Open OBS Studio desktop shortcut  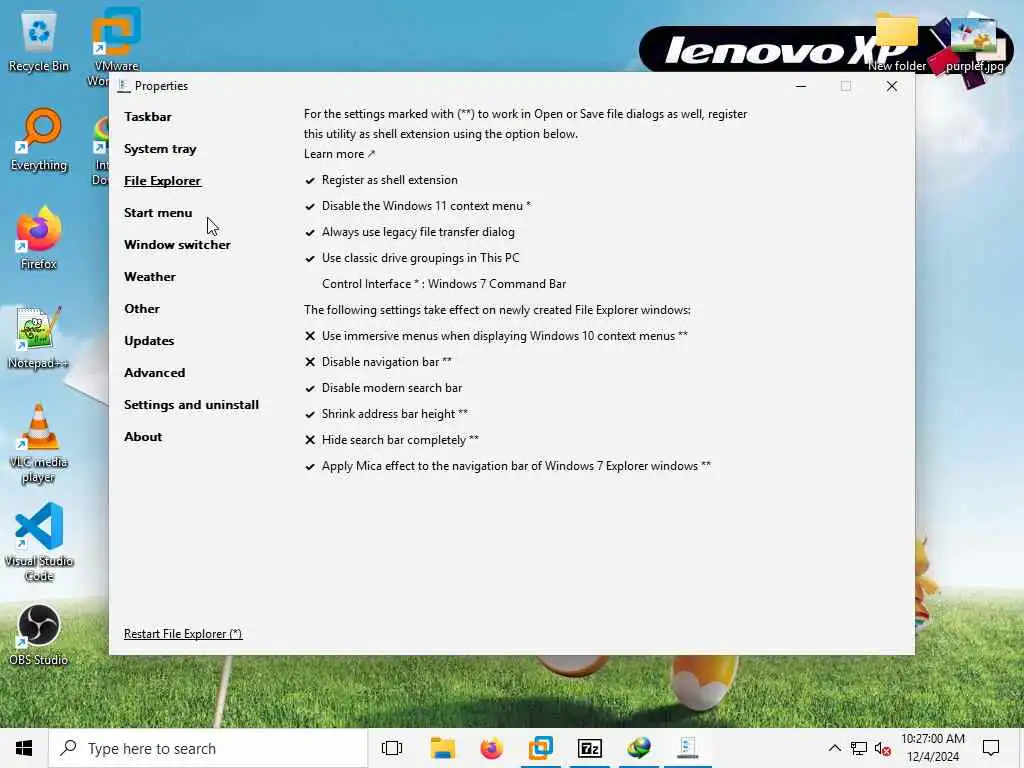[39, 635]
